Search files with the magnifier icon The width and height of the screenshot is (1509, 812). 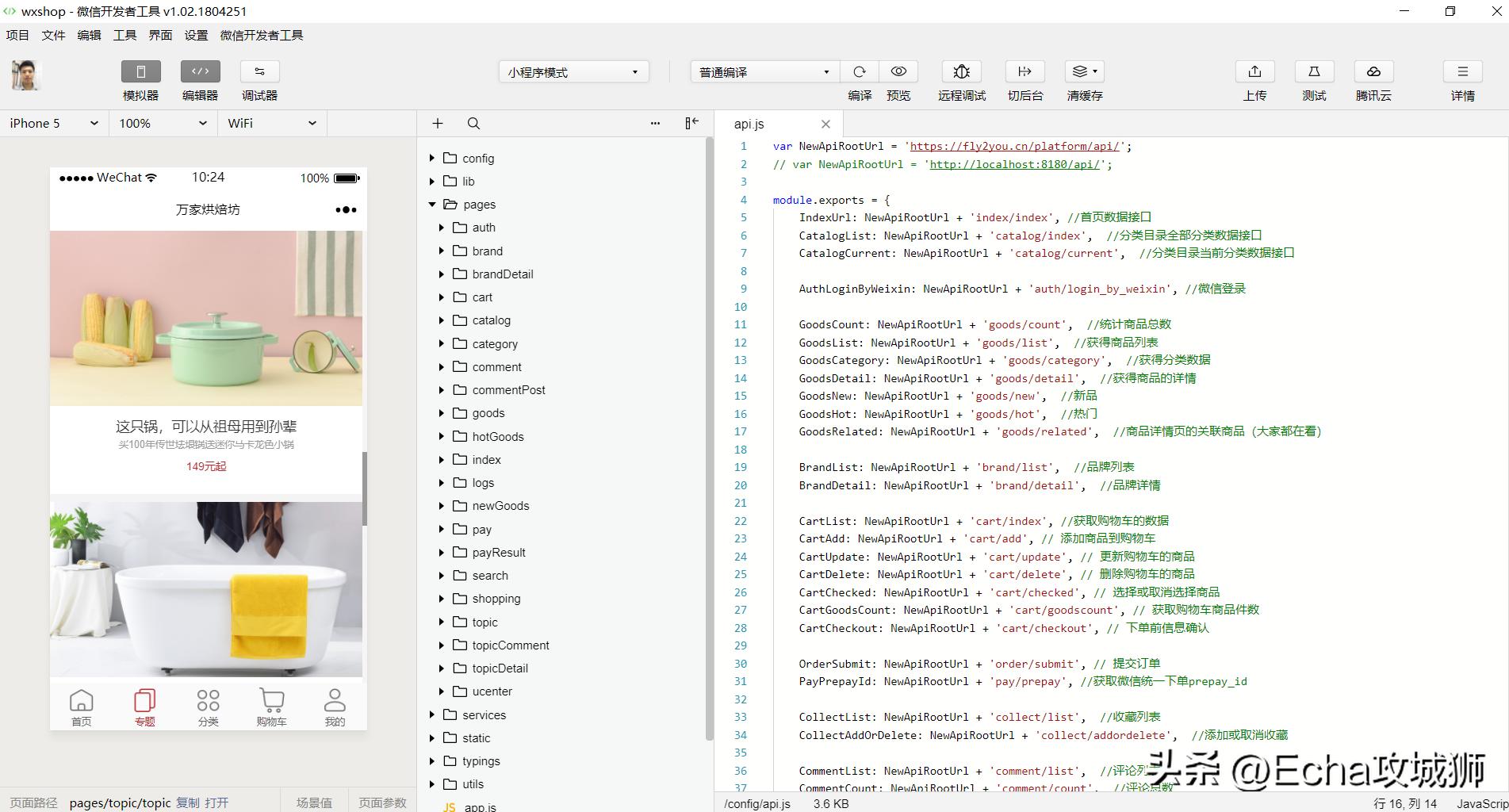point(473,124)
